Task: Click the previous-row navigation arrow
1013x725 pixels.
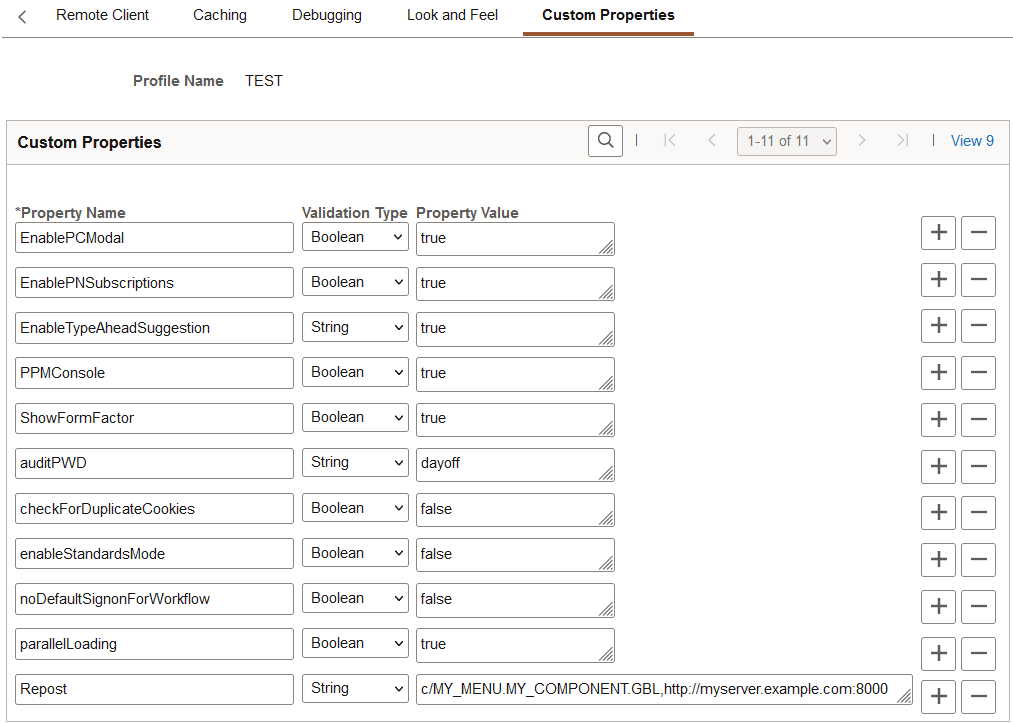Action: [x=710, y=140]
